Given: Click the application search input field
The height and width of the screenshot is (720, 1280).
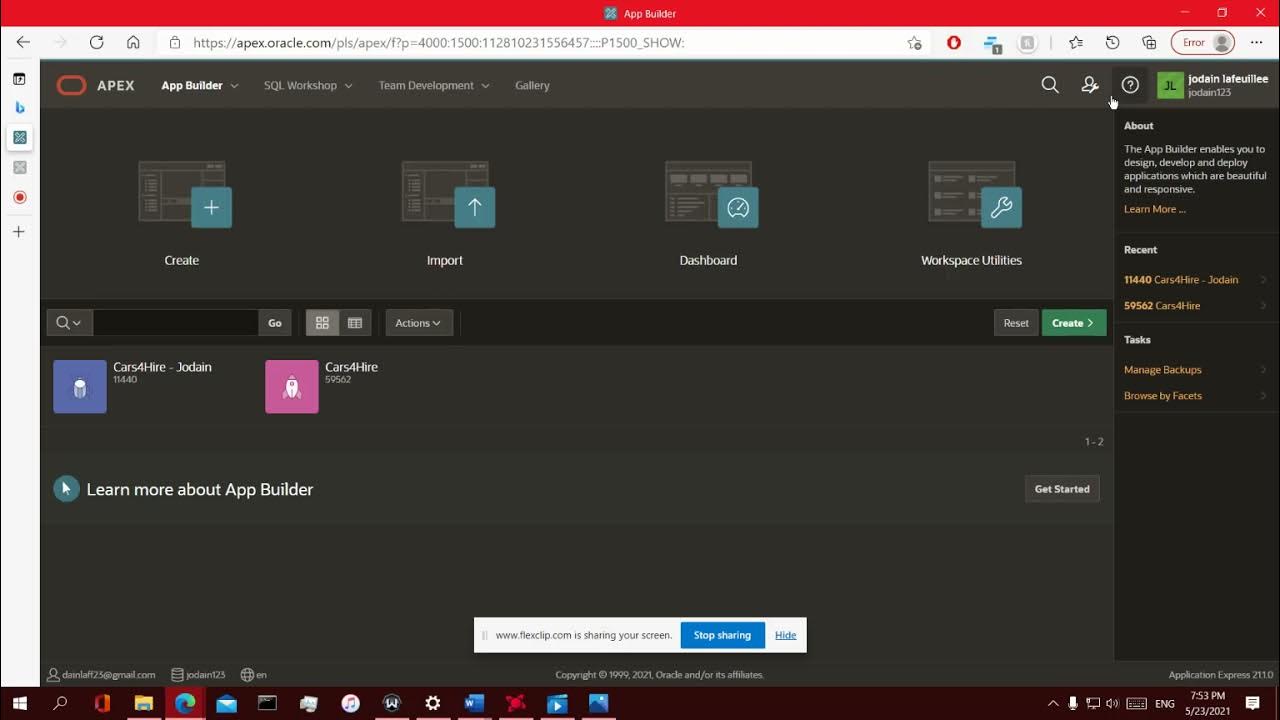Looking at the screenshot, I should [x=175, y=323].
